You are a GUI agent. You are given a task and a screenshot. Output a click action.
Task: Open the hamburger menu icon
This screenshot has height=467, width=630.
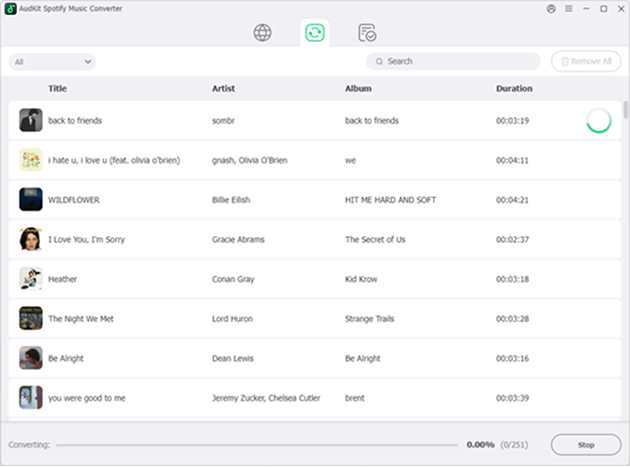569,8
